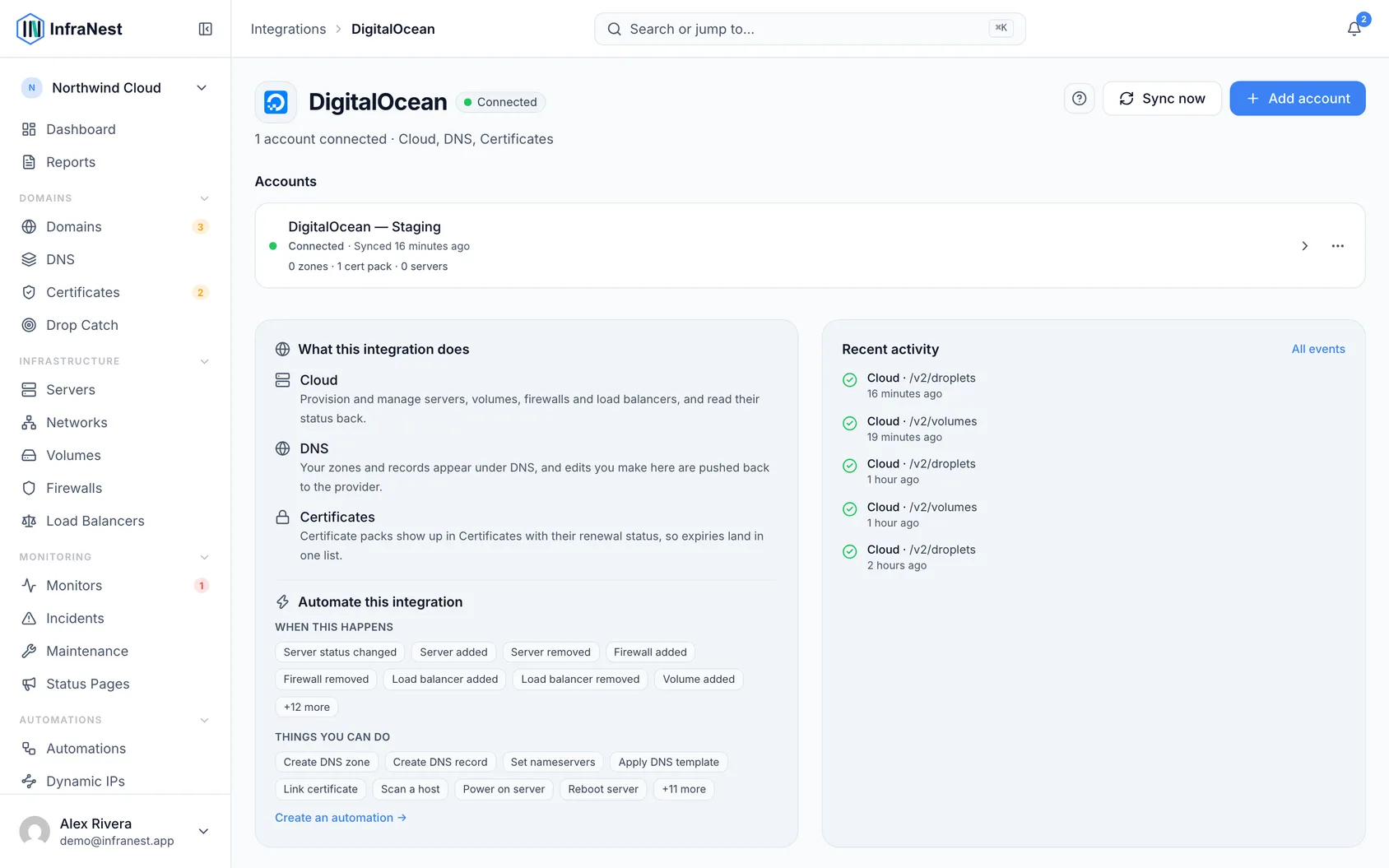Click the DigitalOcean logo icon
Screen dimensions: 1389x868
pyautogui.click(x=276, y=102)
